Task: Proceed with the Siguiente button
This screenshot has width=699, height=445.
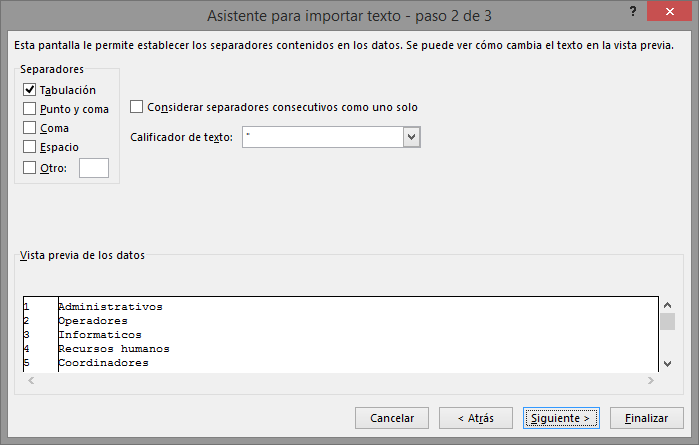Action: pos(560,417)
